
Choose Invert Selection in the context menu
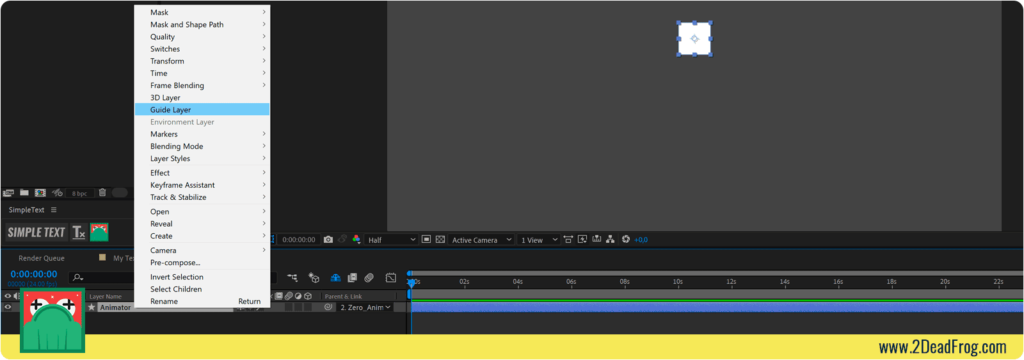click(x=202, y=277)
